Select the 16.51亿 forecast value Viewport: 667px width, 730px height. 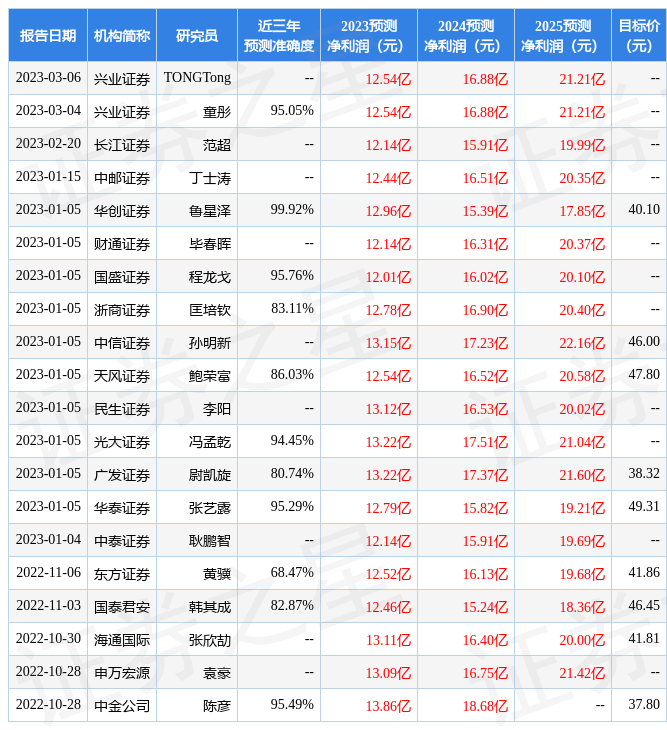coord(485,178)
